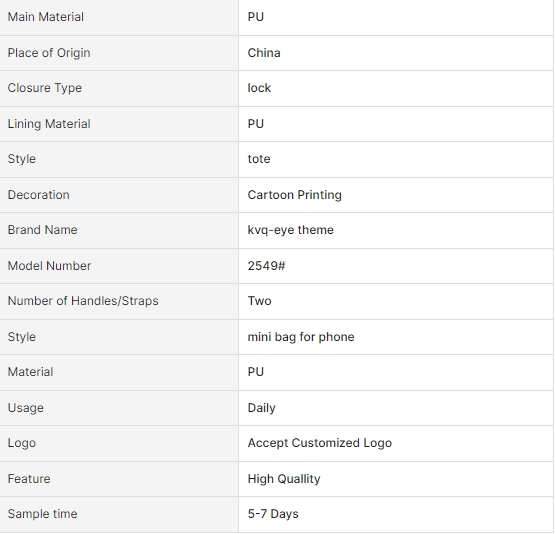Select the 2549# model value
Viewport: 555px width, 534px height.
pos(266,266)
